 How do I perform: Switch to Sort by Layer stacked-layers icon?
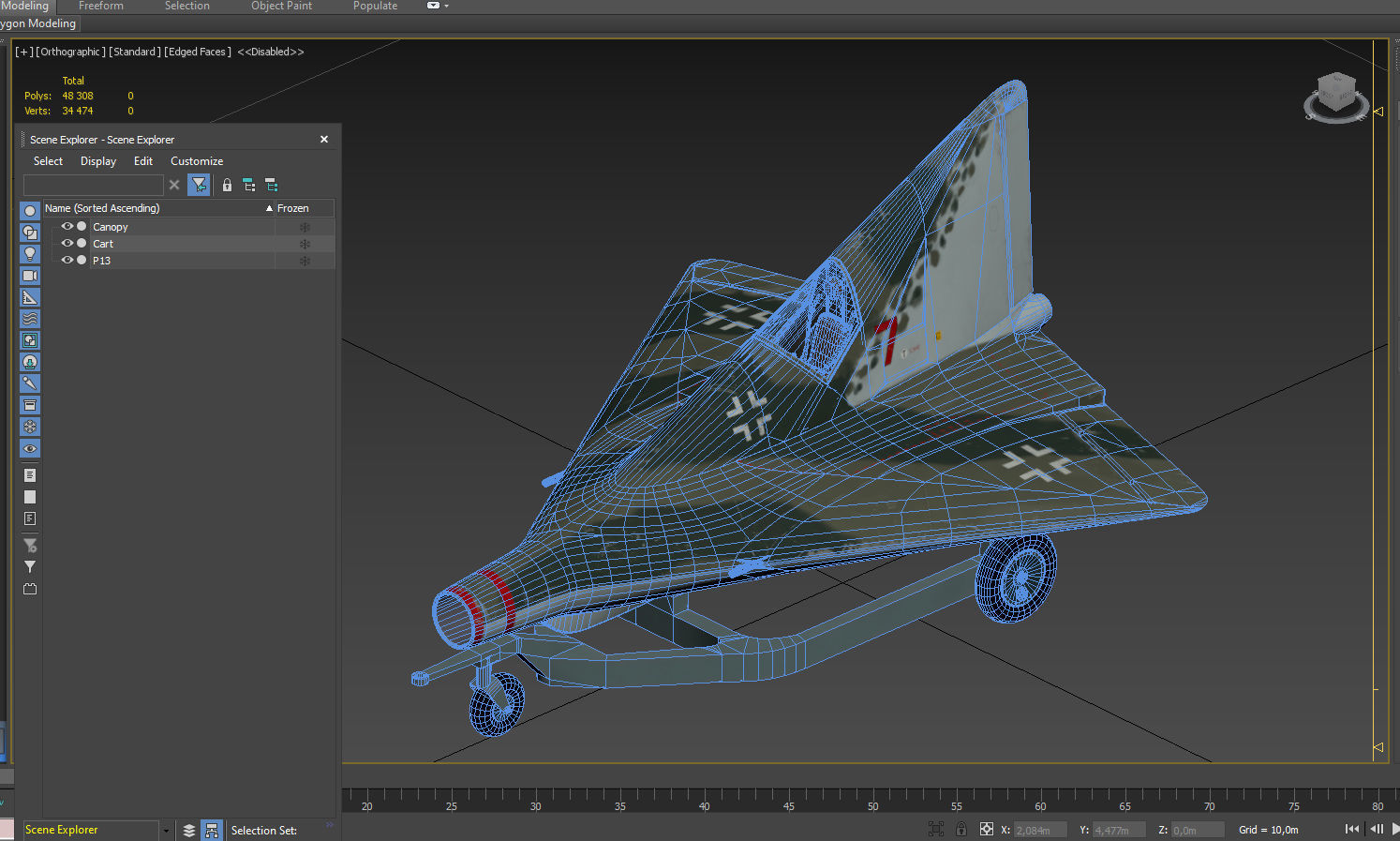(189, 831)
